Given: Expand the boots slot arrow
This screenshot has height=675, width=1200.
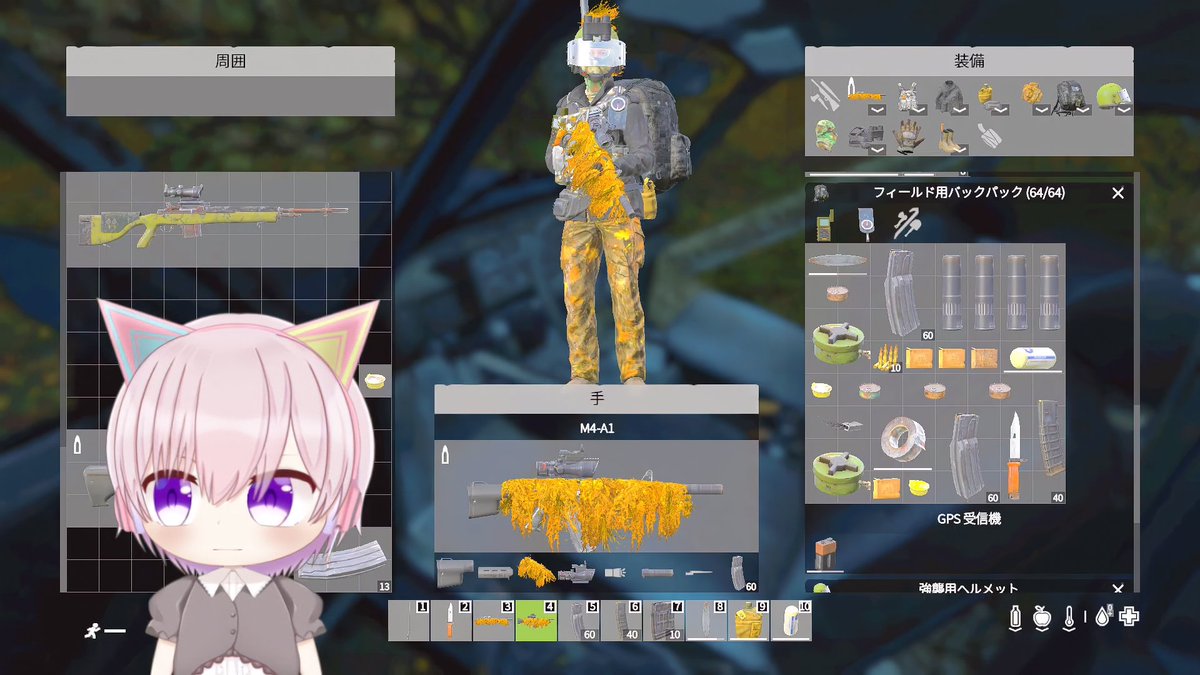Looking at the screenshot, I should 960,150.
